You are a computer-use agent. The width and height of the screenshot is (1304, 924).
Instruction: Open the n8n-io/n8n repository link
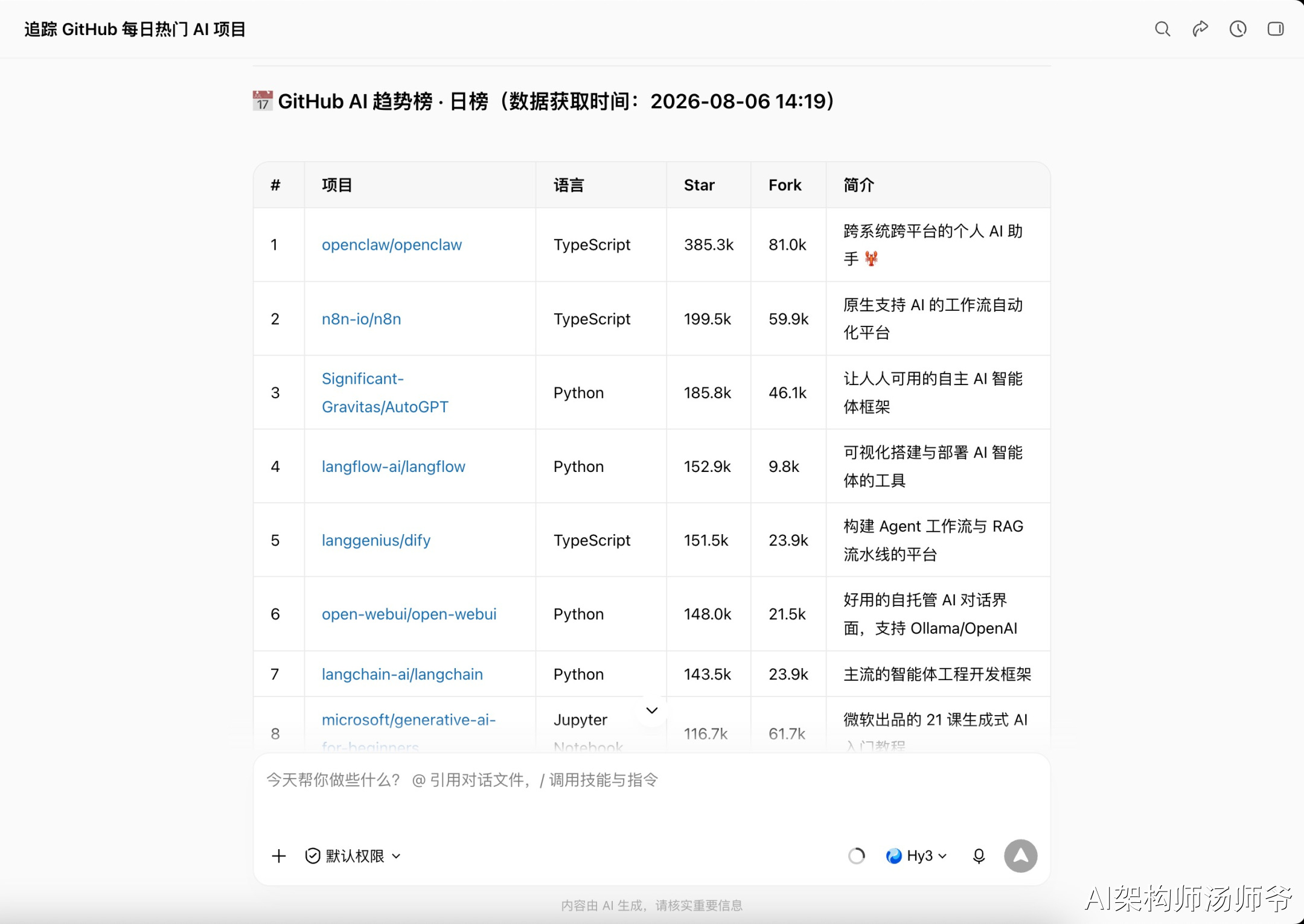tap(361, 319)
